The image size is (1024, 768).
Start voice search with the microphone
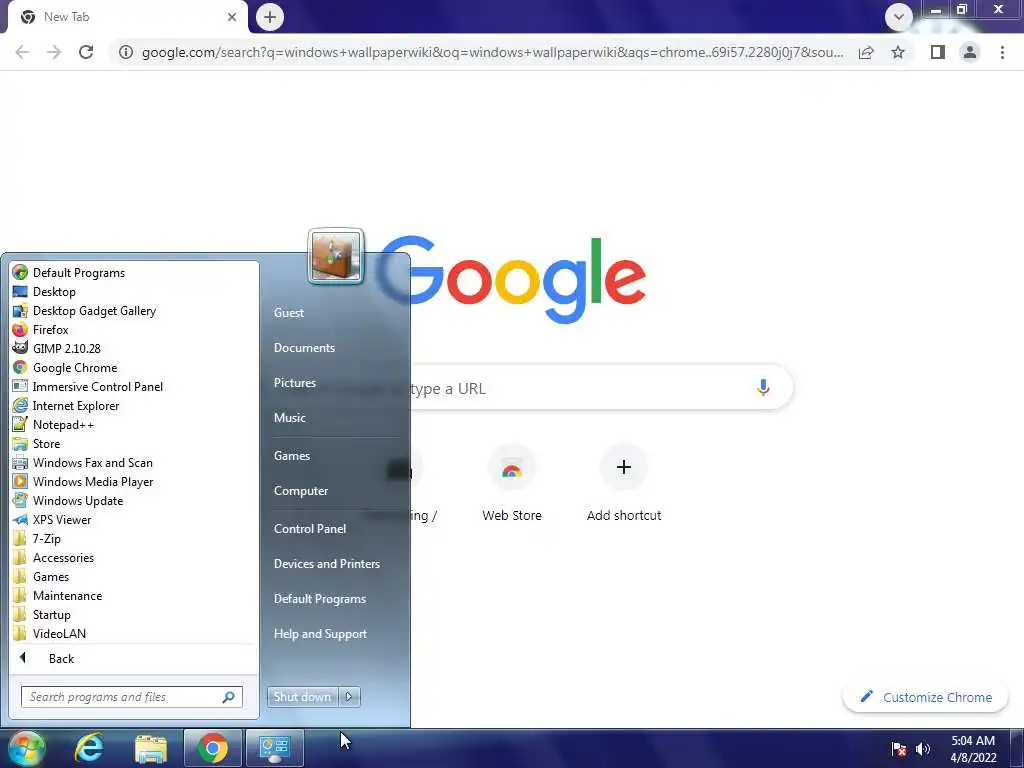tap(763, 388)
